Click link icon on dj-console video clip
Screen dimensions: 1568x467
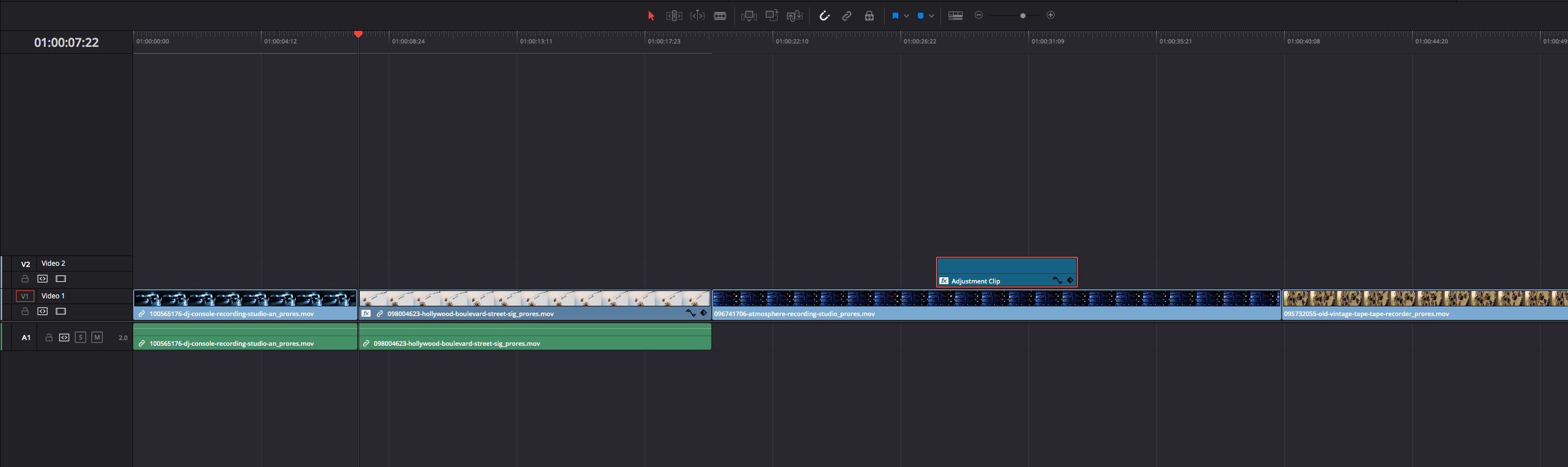click(x=142, y=314)
